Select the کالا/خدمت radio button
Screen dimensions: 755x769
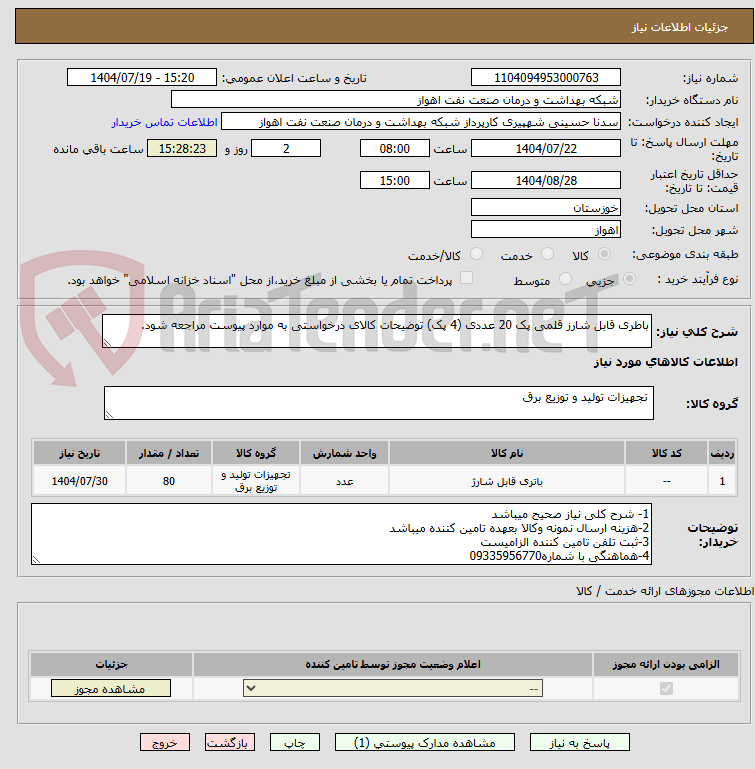click(x=476, y=254)
